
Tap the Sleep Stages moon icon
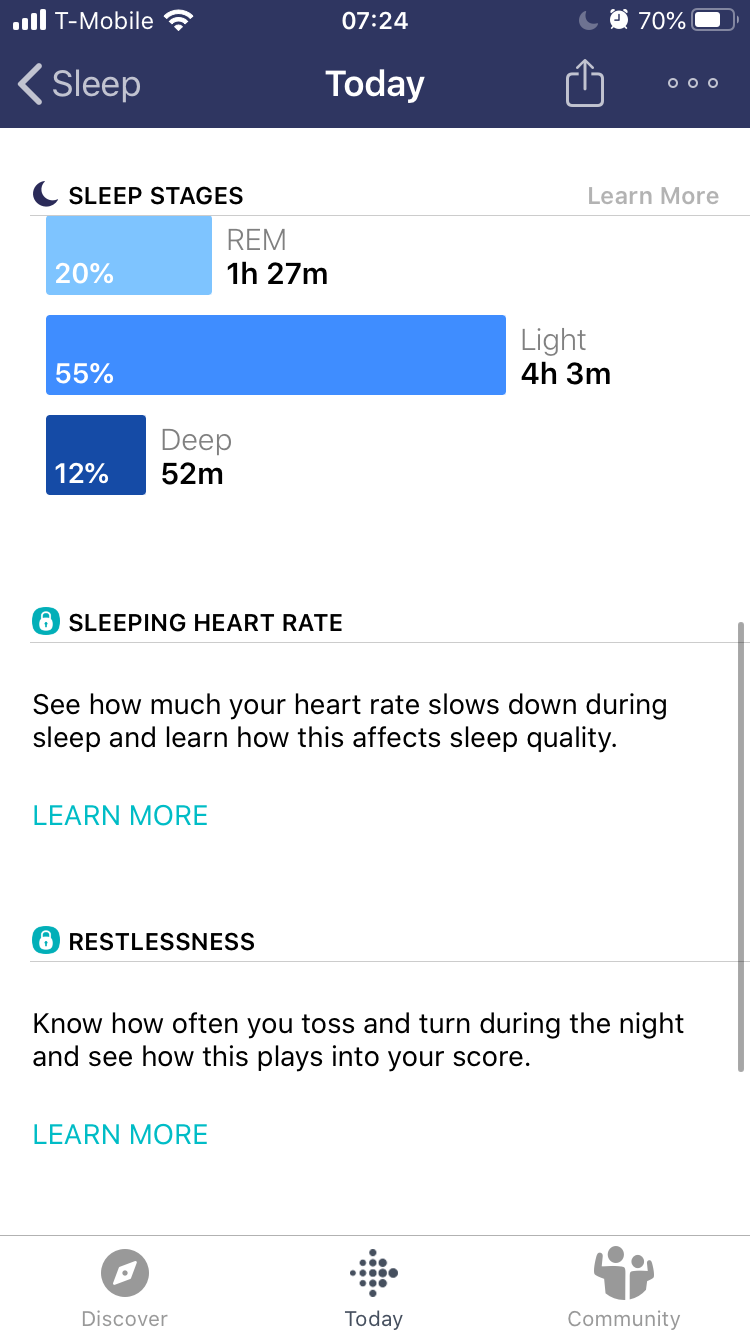(x=45, y=194)
